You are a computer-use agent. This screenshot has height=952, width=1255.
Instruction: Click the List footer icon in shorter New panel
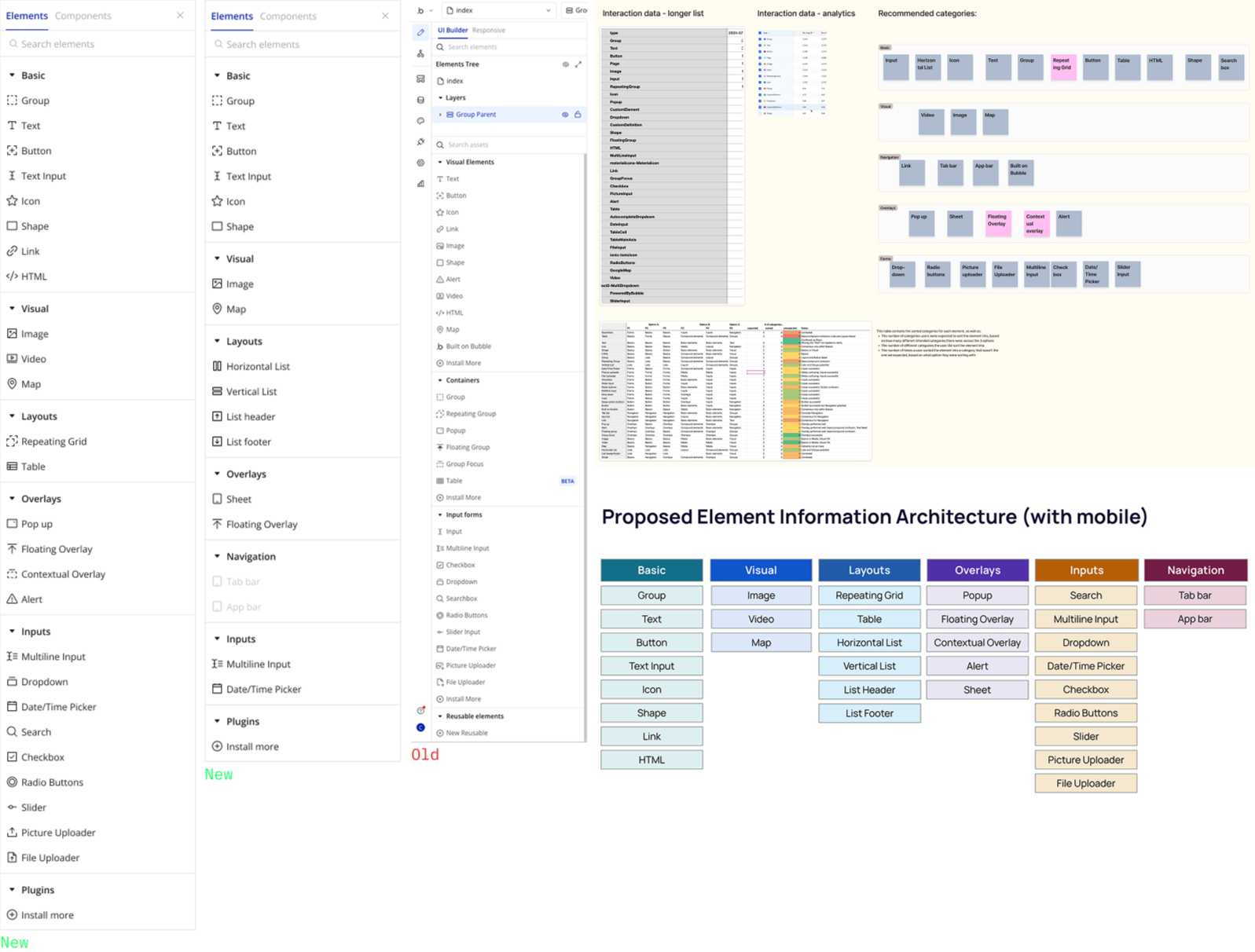(217, 441)
